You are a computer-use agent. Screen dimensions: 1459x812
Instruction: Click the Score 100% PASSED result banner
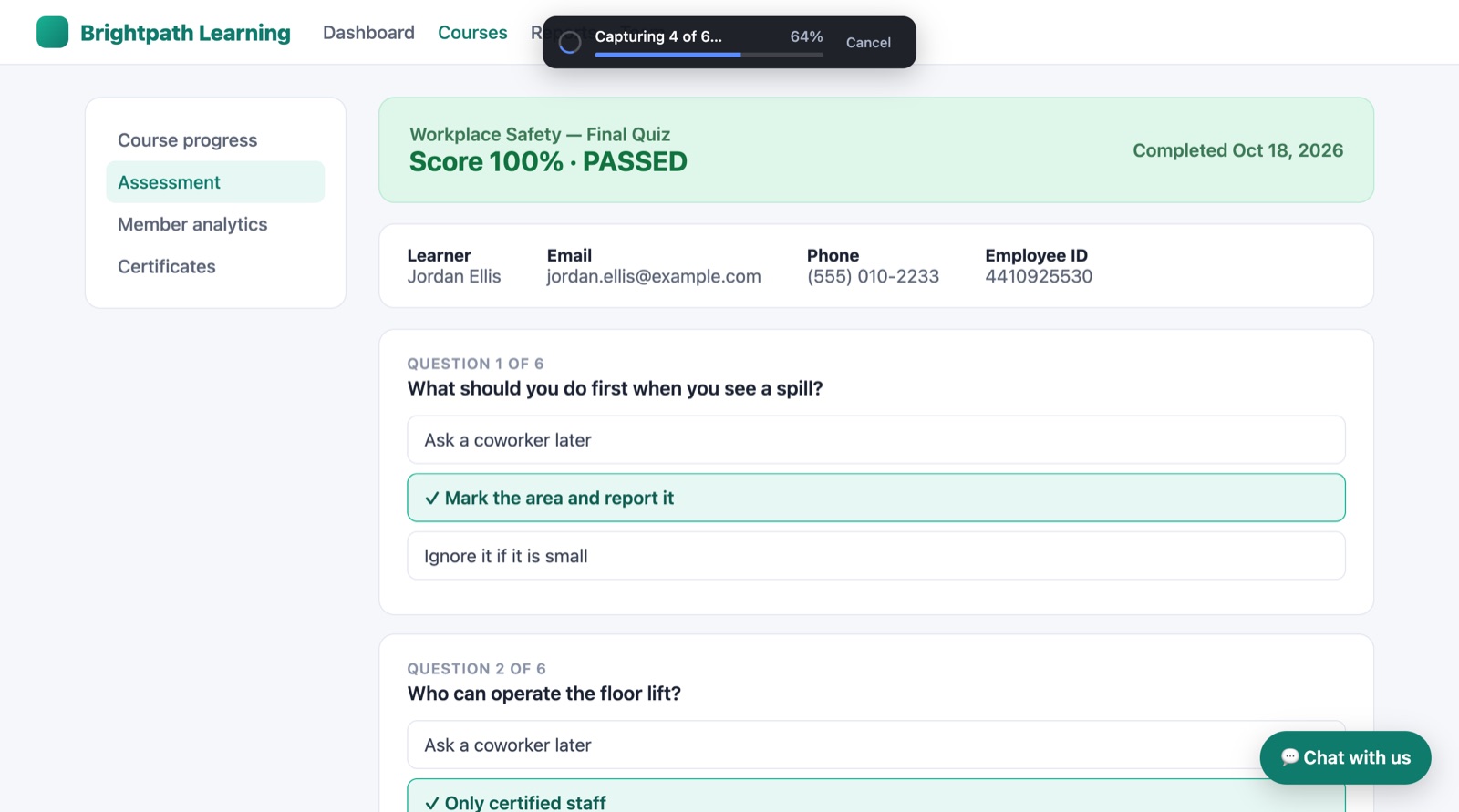click(876, 150)
